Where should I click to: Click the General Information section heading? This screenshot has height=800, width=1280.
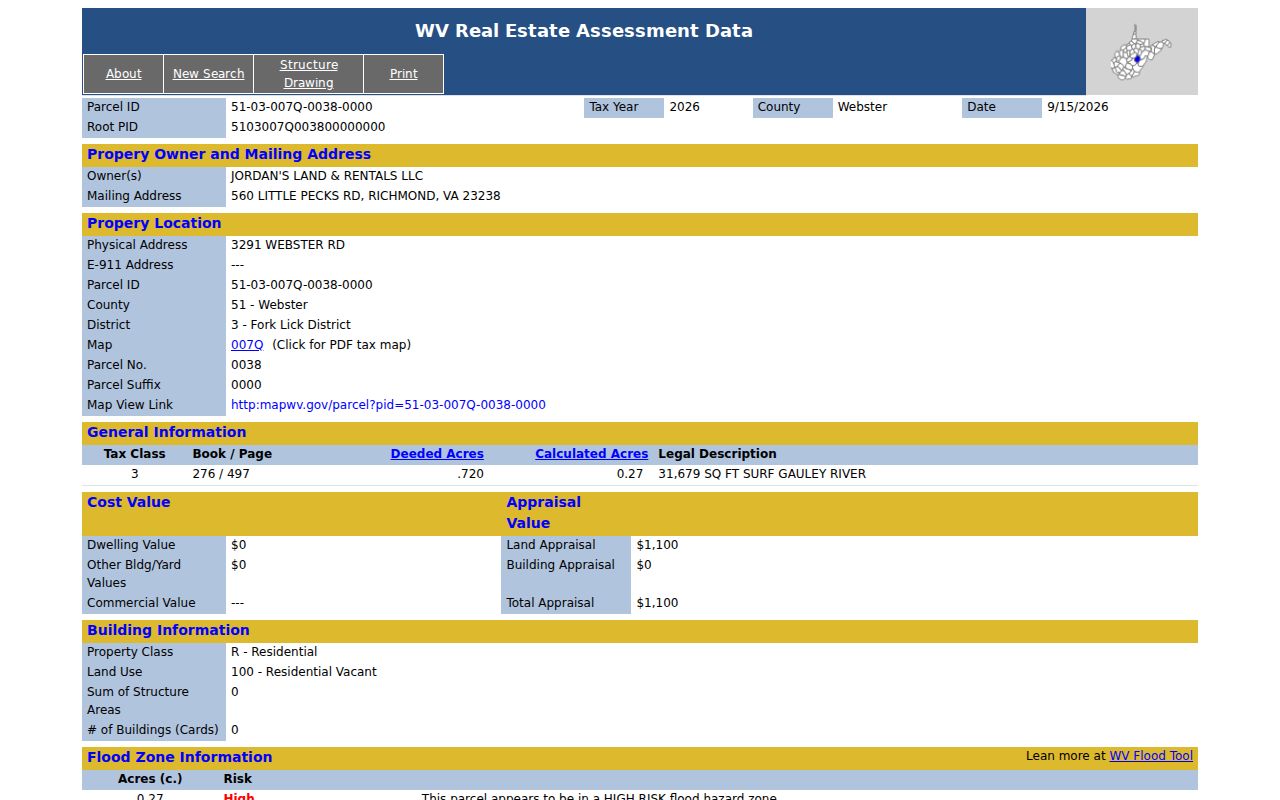click(x=166, y=432)
